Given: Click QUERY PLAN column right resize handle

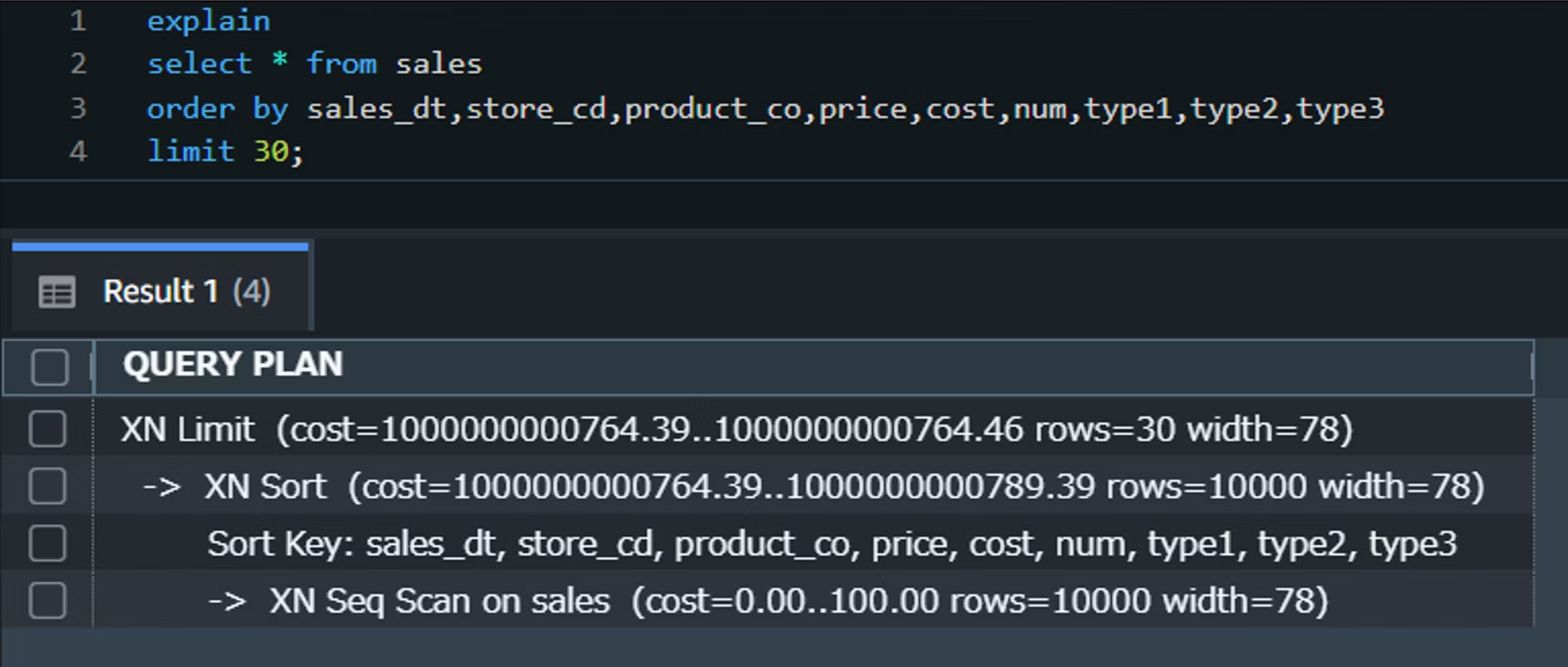Looking at the screenshot, I should [1531, 366].
